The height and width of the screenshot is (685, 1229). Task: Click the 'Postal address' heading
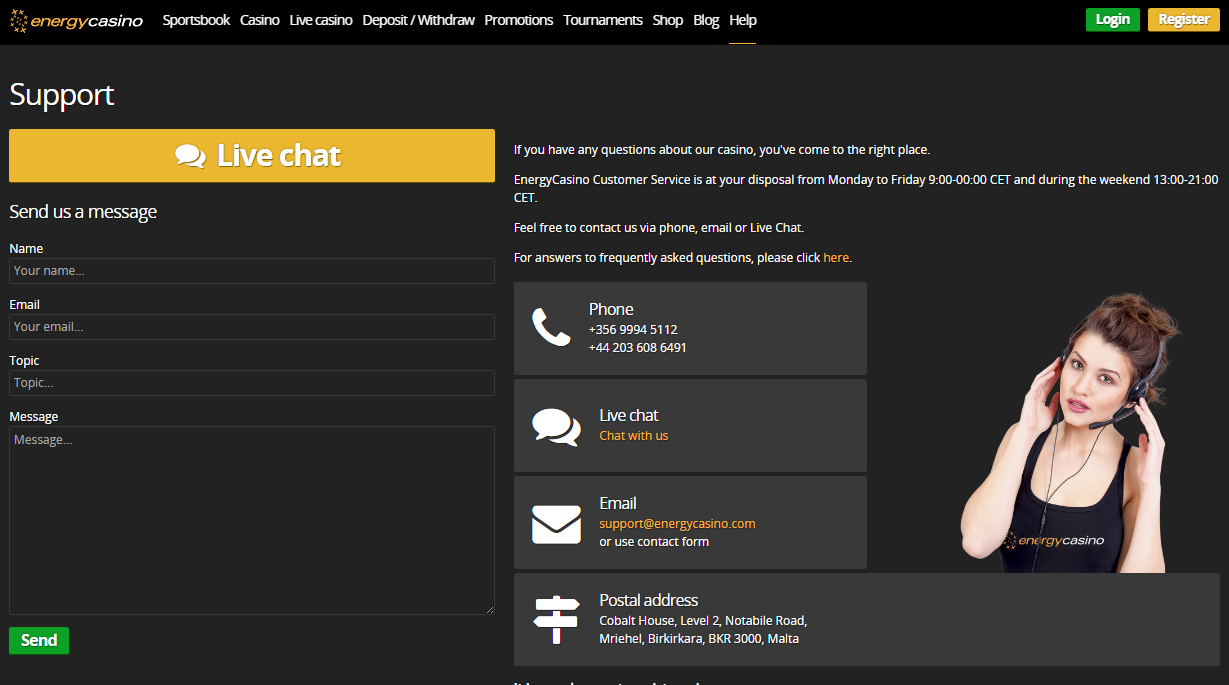pyautogui.click(x=649, y=600)
